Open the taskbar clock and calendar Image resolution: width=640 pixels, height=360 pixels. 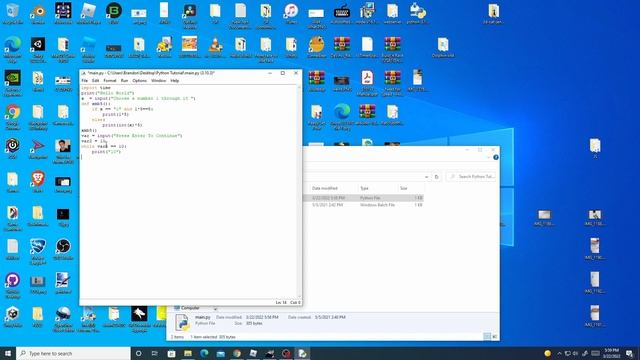[x=611, y=353]
